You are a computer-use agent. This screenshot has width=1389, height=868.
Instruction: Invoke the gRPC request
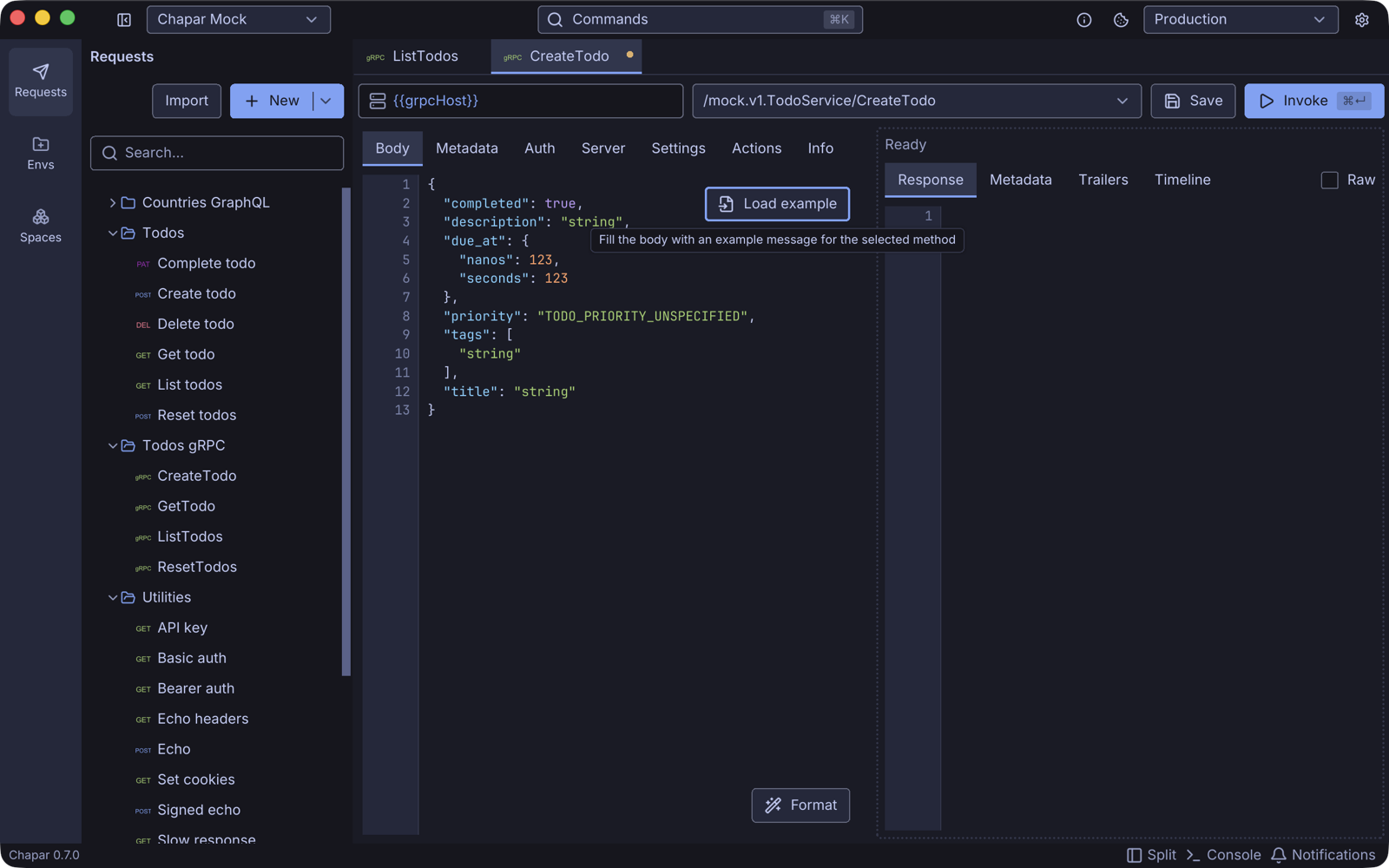click(x=1313, y=101)
